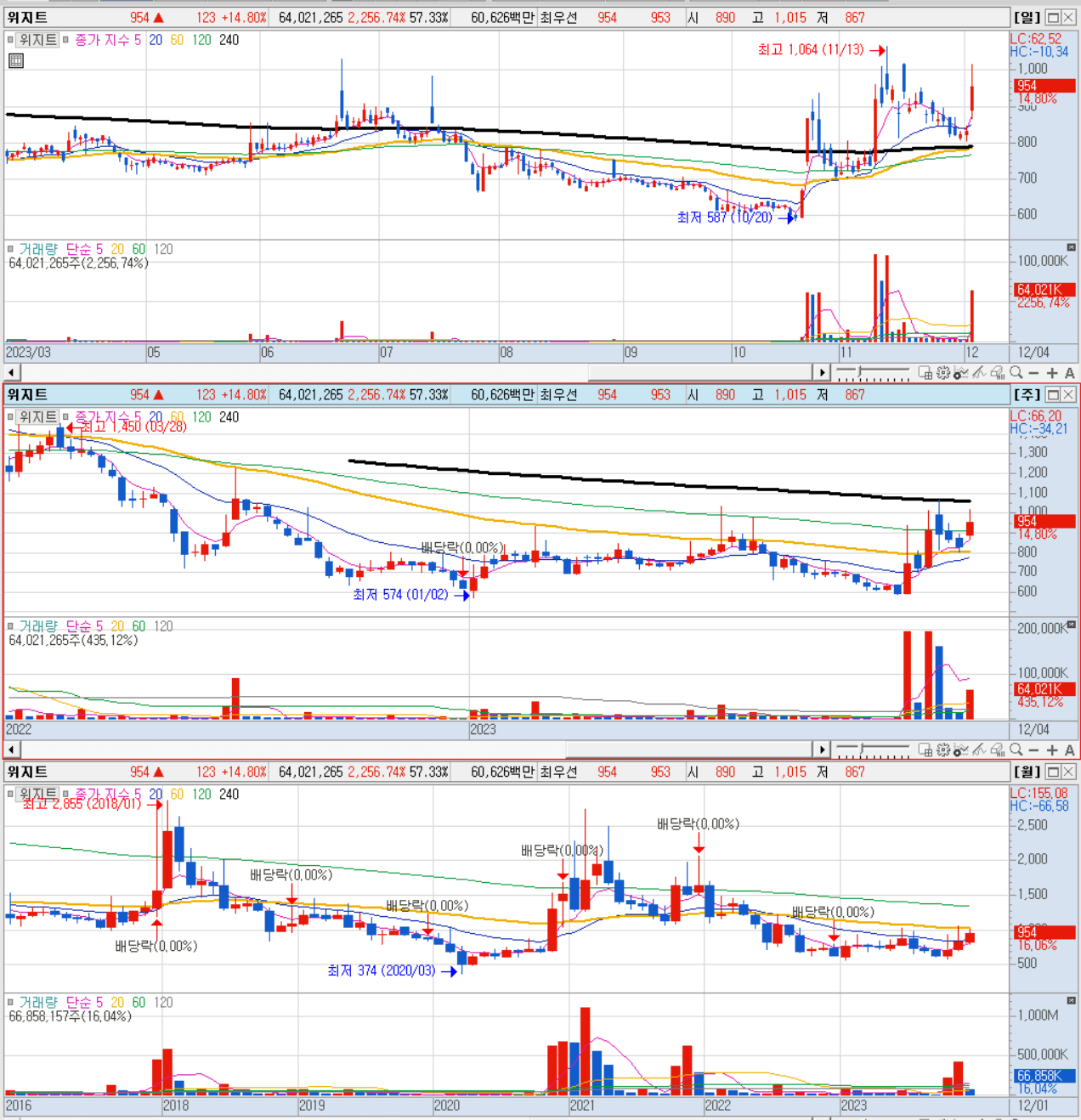Click 12/04 date label in daily chart
This screenshot has width=1081, height=1120.
tap(1034, 353)
